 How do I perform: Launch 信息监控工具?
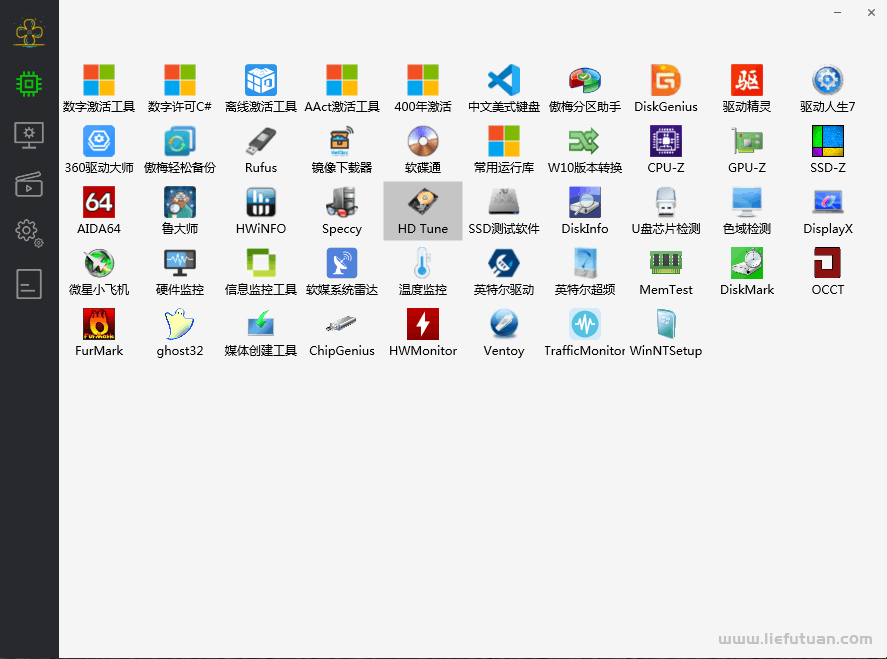coord(261,272)
